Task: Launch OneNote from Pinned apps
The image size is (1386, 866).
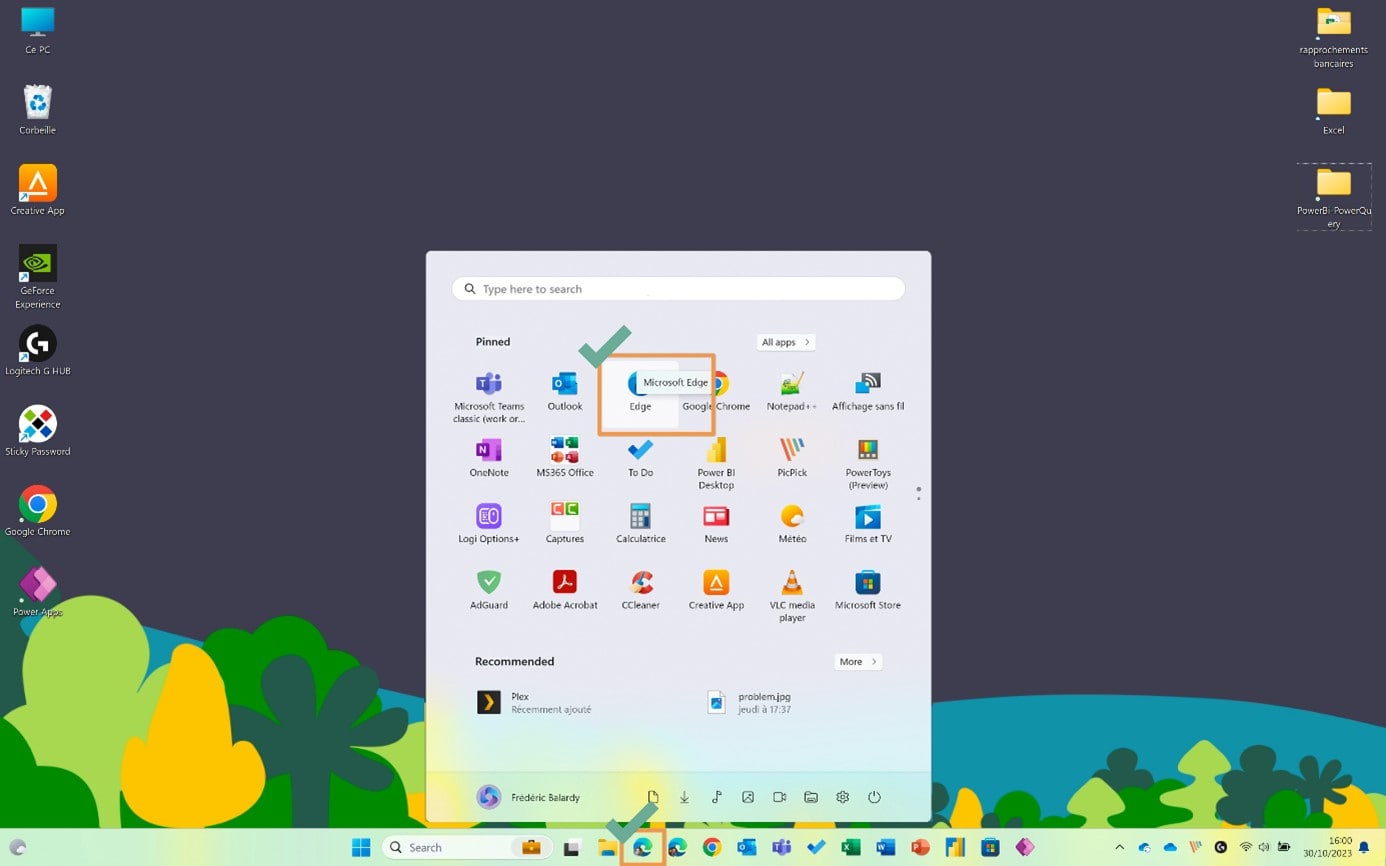Action: tap(489, 457)
